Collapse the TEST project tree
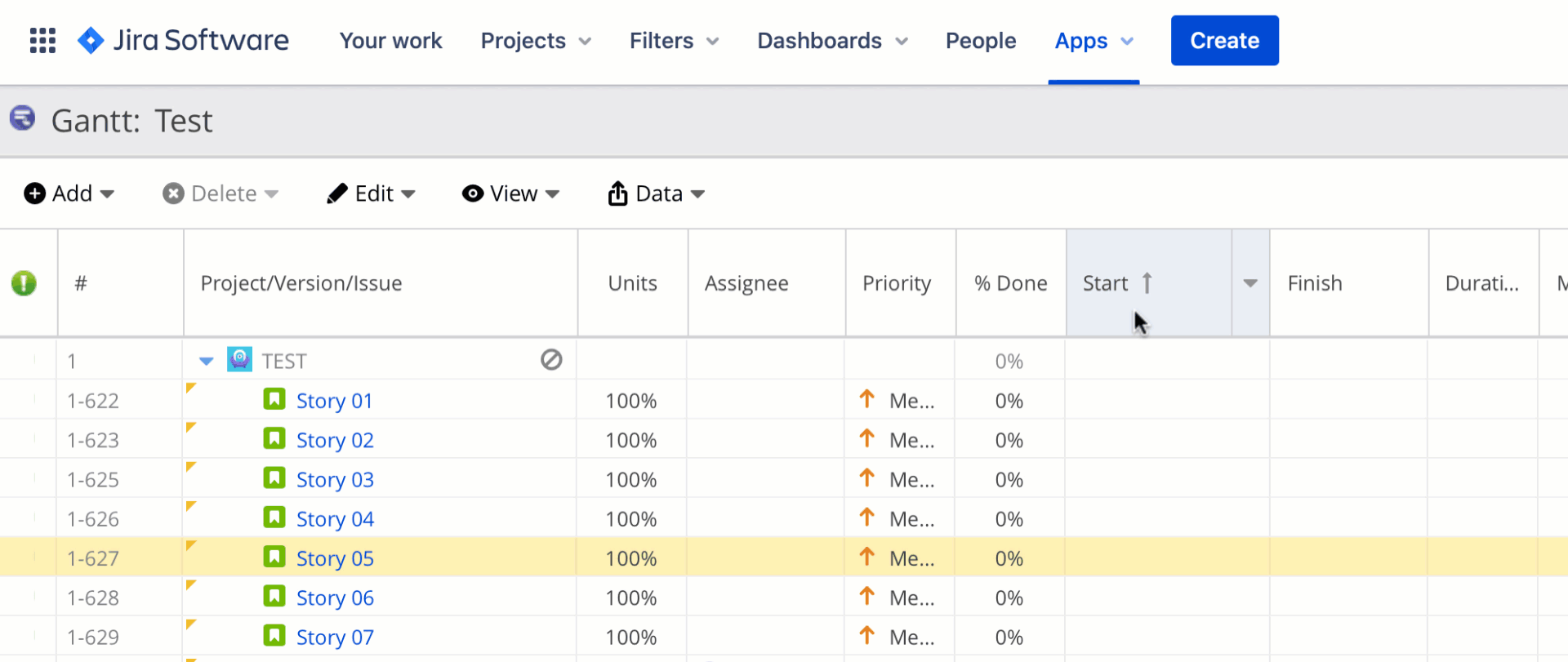The image size is (1568, 662). (x=207, y=361)
